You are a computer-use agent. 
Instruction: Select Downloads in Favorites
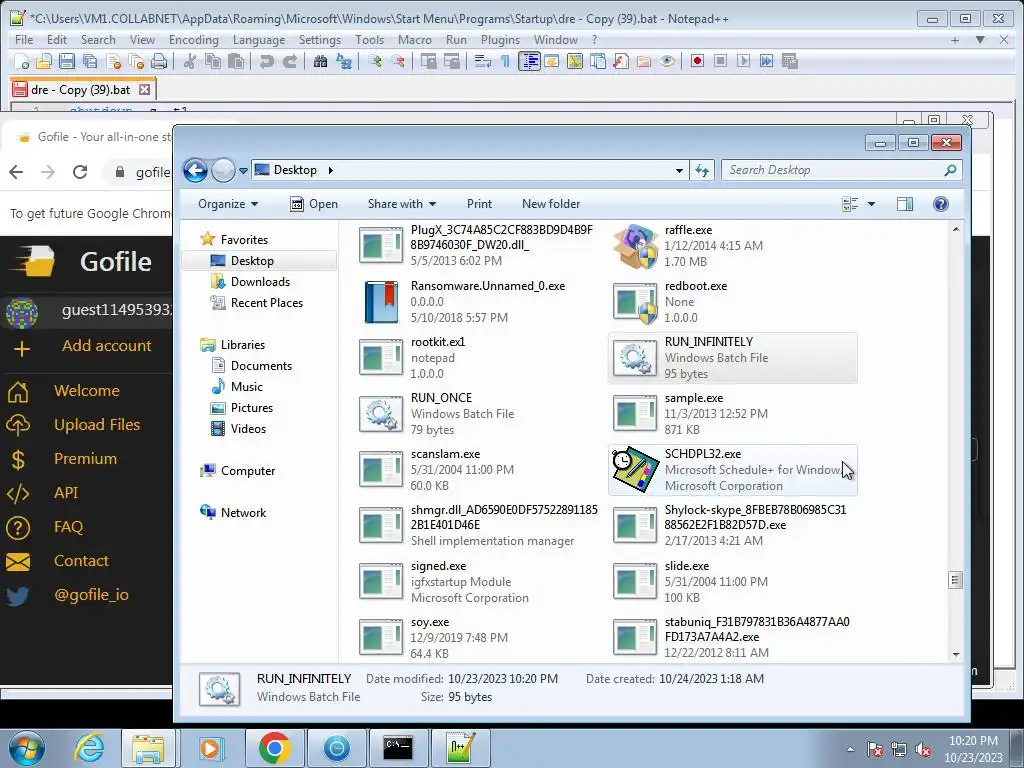coord(260,281)
